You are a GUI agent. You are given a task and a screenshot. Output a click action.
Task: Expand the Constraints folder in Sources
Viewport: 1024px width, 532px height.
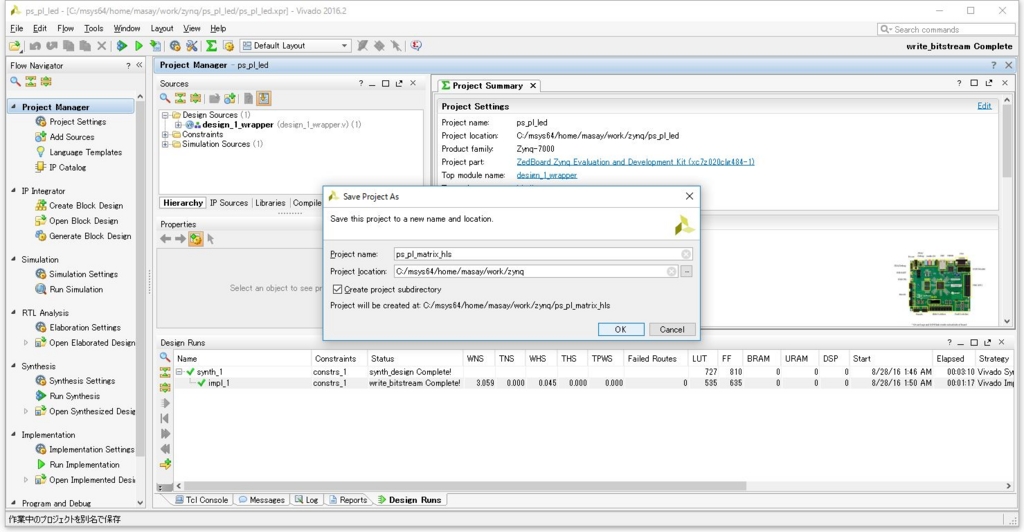coord(165,134)
